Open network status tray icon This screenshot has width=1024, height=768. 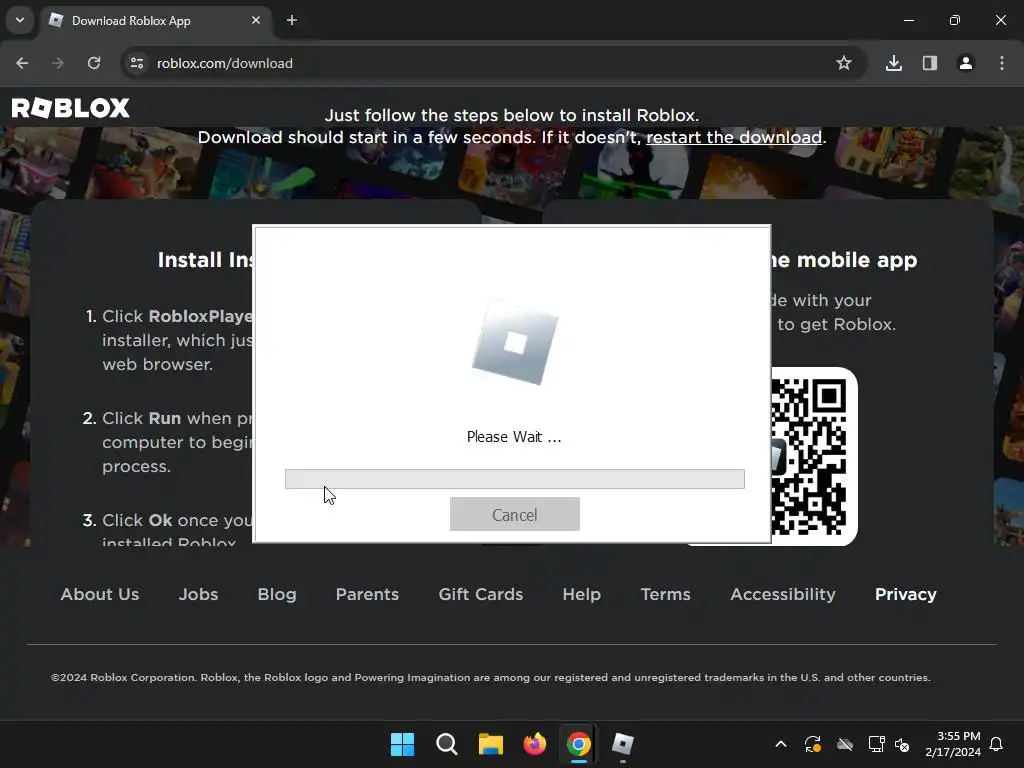point(876,744)
